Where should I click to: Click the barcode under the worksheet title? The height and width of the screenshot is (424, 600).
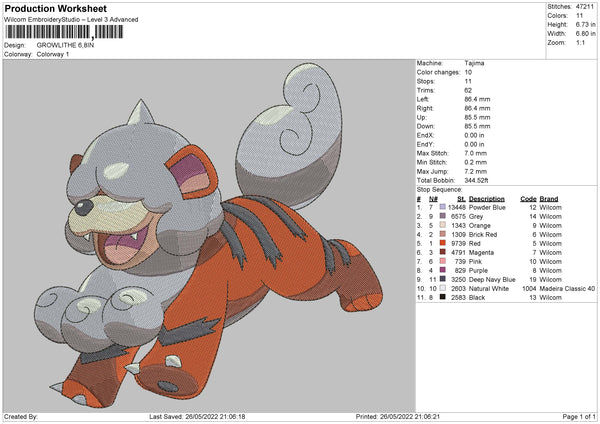point(64,32)
